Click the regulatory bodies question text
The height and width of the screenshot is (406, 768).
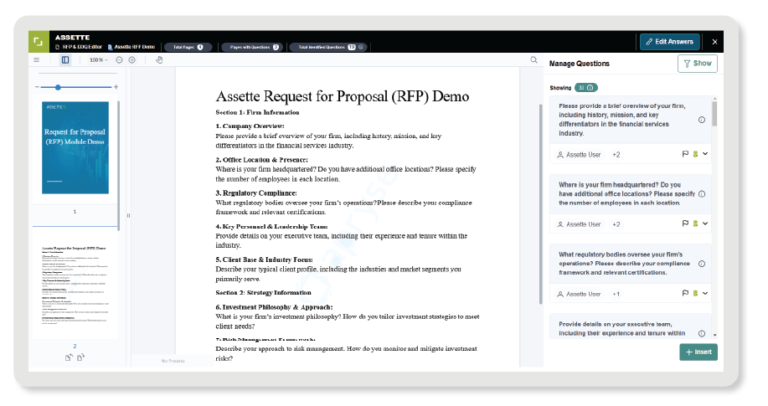[x=624, y=263]
